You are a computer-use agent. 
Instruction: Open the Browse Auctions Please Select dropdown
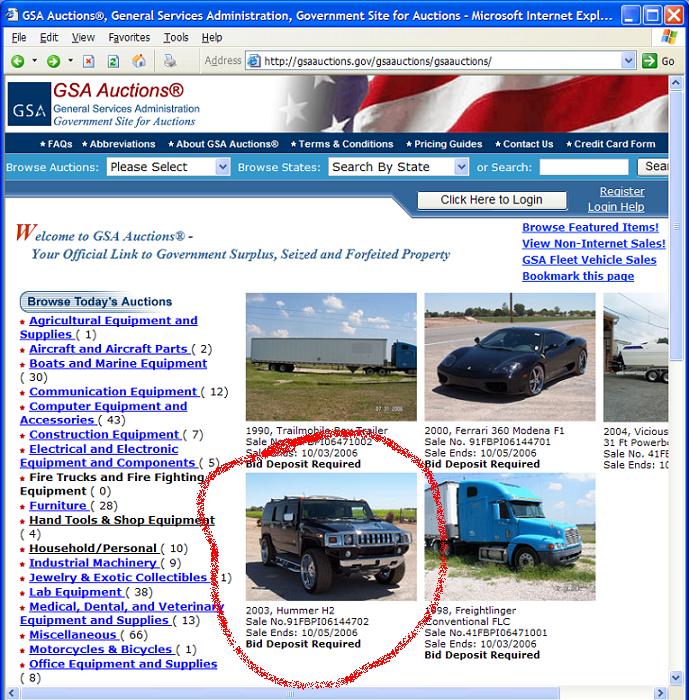click(x=168, y=167)
